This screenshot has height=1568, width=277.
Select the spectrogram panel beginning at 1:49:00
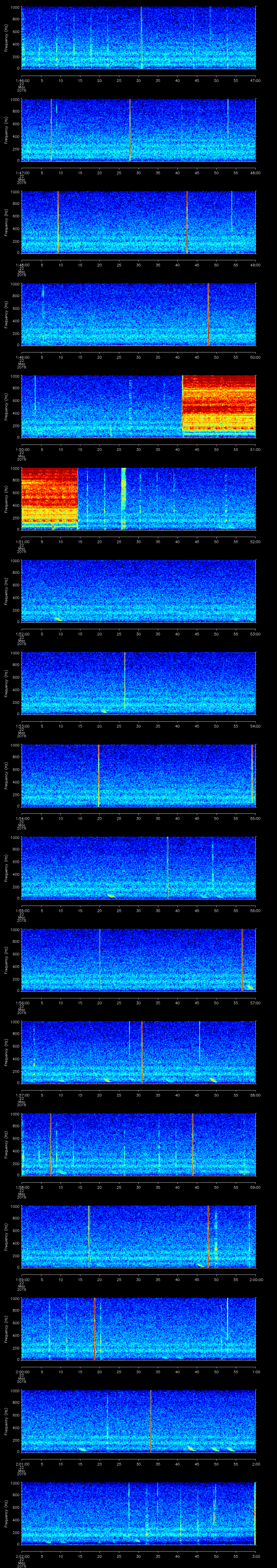click(138, 314)
